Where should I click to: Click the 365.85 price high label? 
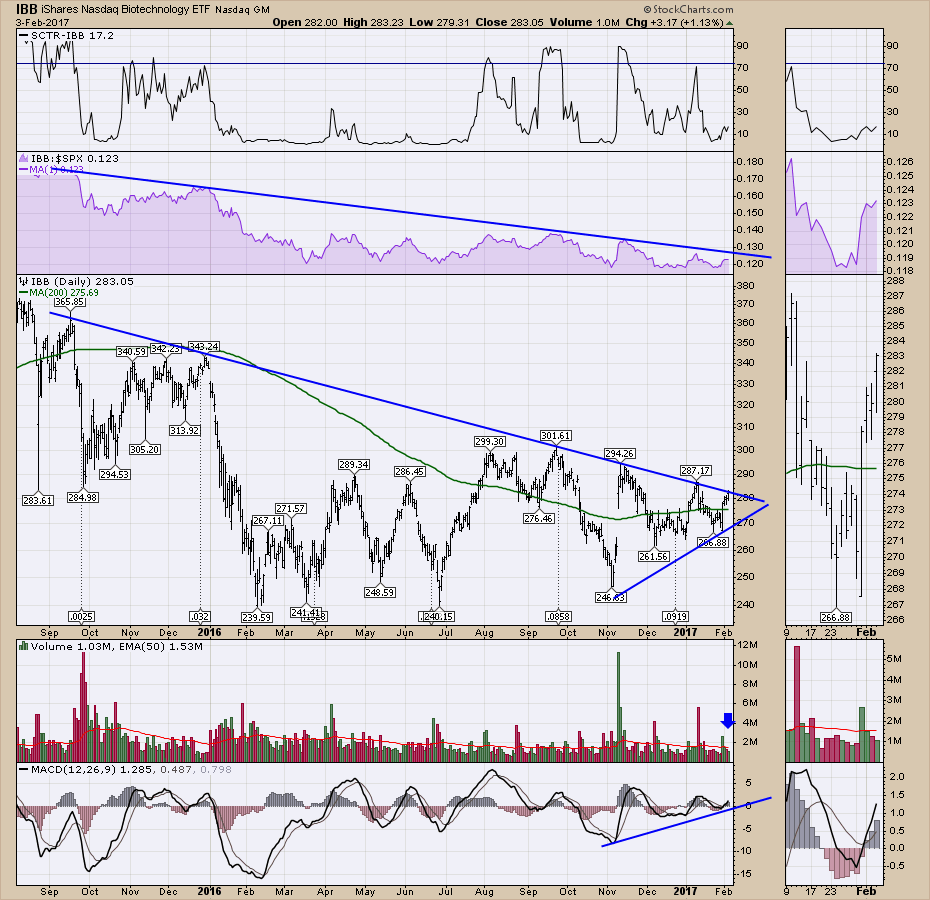click(x=70, y=301)
